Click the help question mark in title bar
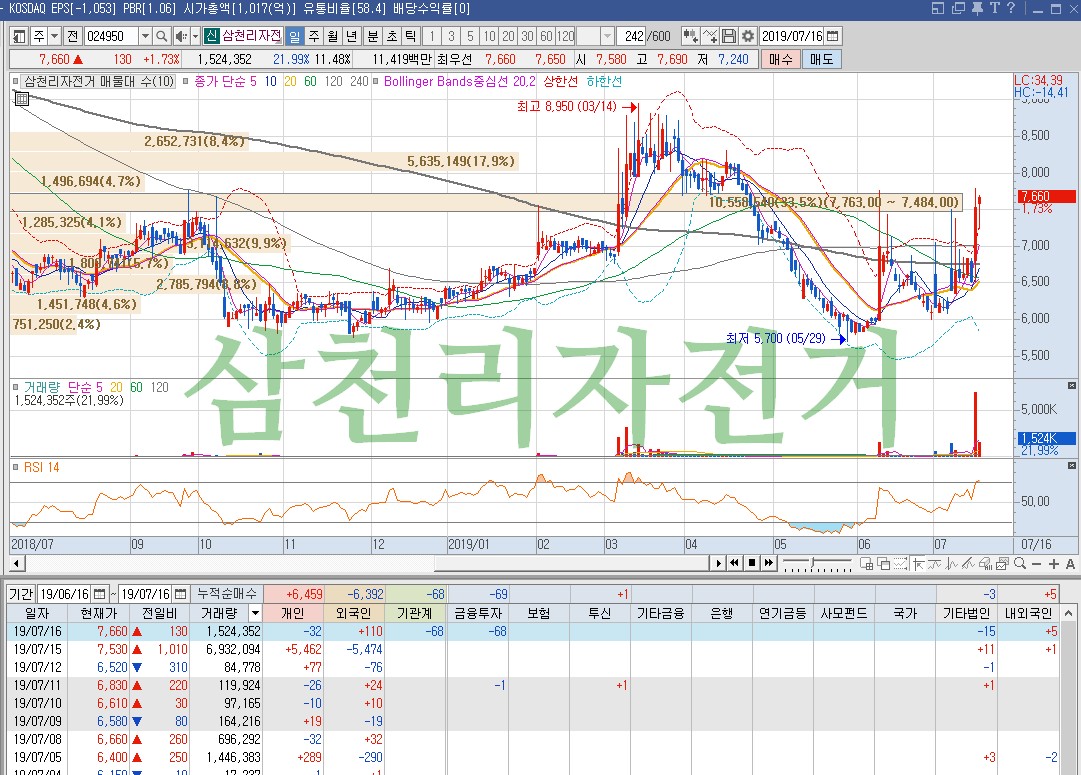The image size is (1081, 775). pyautogui.click(x=1011, y=8)
